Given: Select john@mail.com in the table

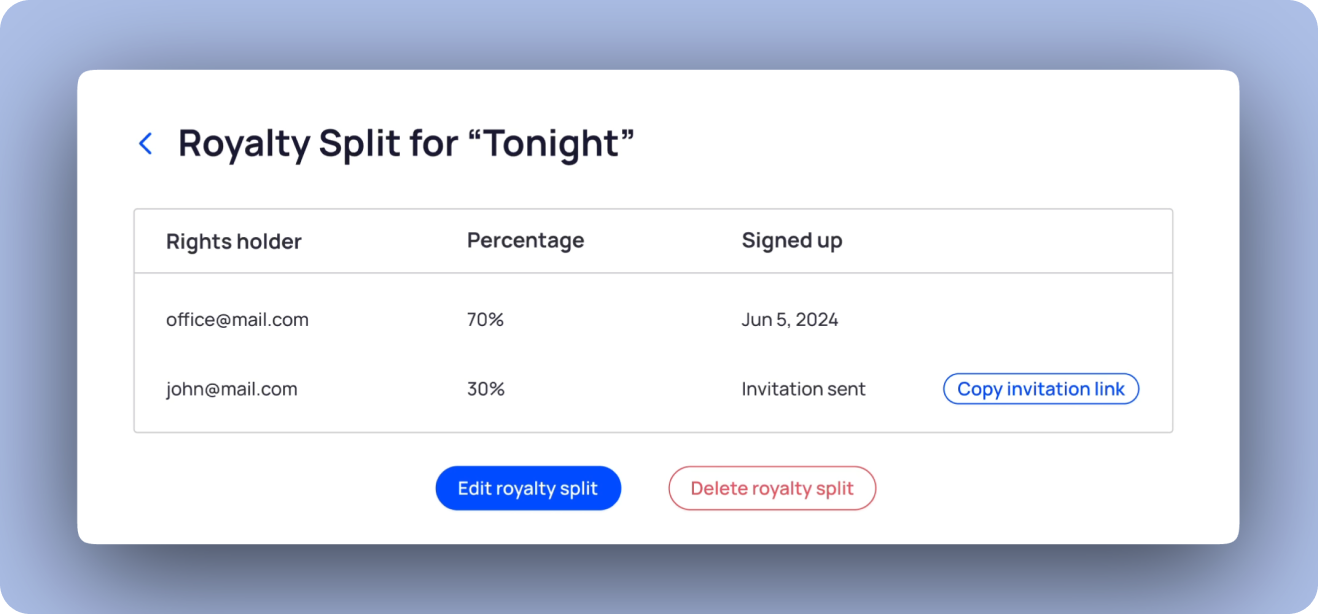Looking at the screenshot, I should pos(231,389).
